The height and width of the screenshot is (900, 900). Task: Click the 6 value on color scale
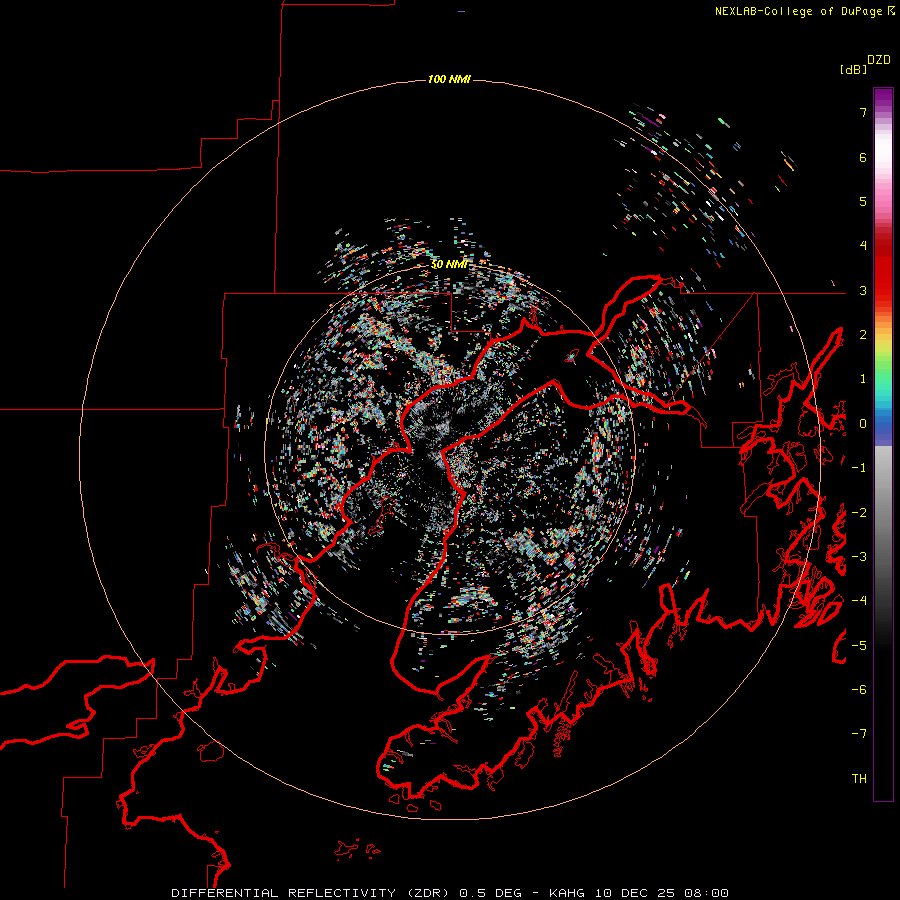coord(863,157)
